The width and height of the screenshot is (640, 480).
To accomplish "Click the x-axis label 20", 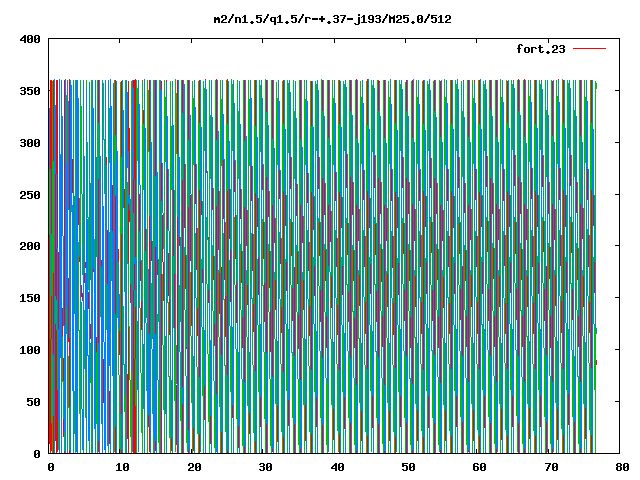I will (194, 467).
